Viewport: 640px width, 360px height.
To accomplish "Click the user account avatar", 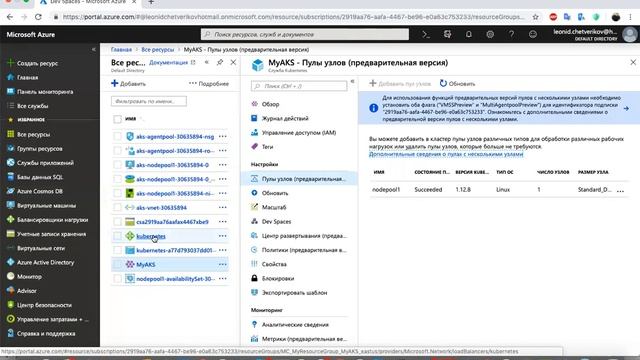I will tap(629, 34).
